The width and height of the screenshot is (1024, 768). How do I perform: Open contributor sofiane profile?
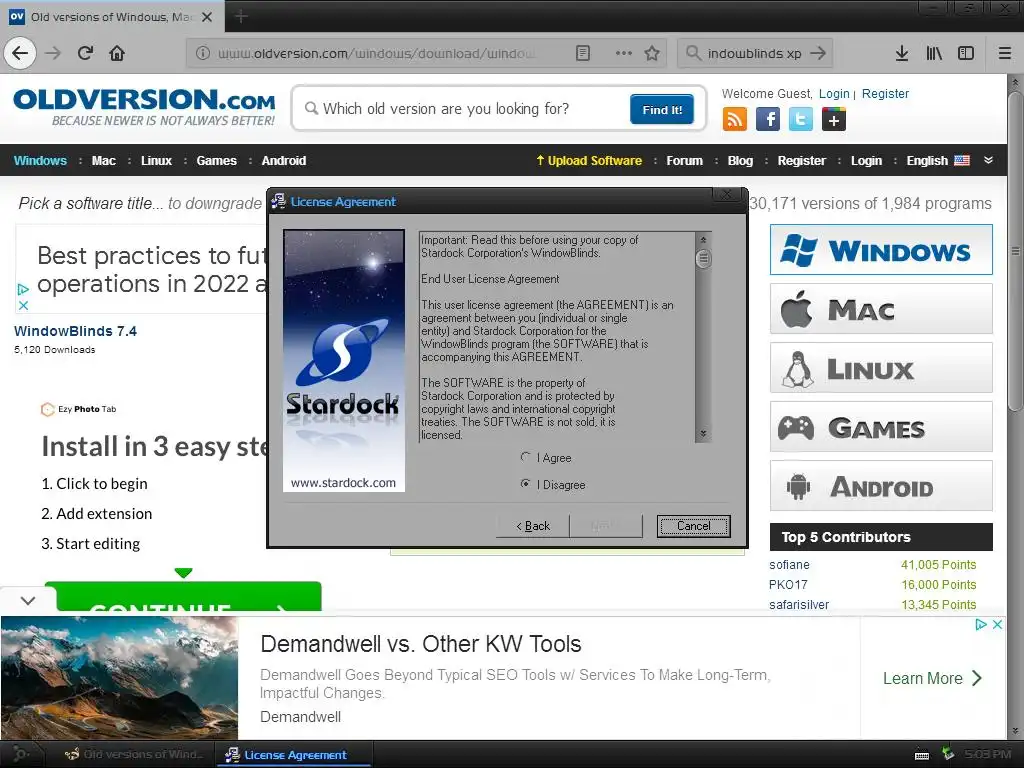point(789,565)
